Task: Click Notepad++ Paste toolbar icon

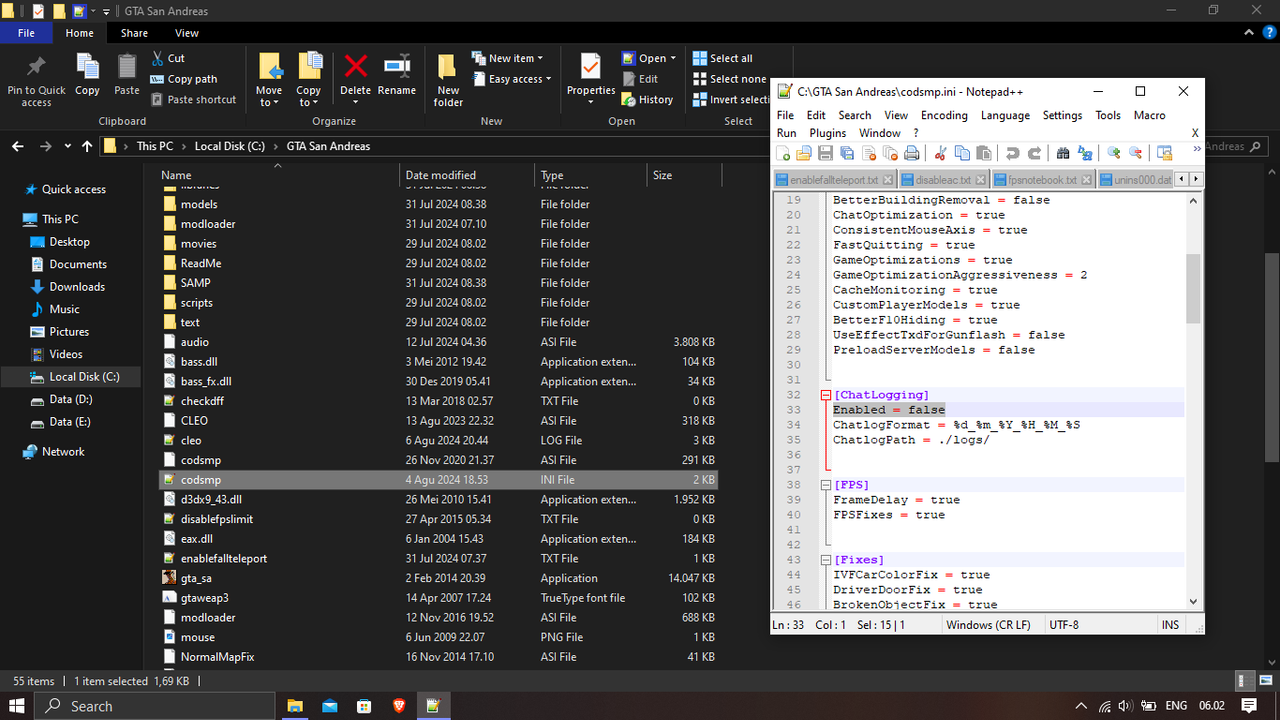Action: [984, 153]
